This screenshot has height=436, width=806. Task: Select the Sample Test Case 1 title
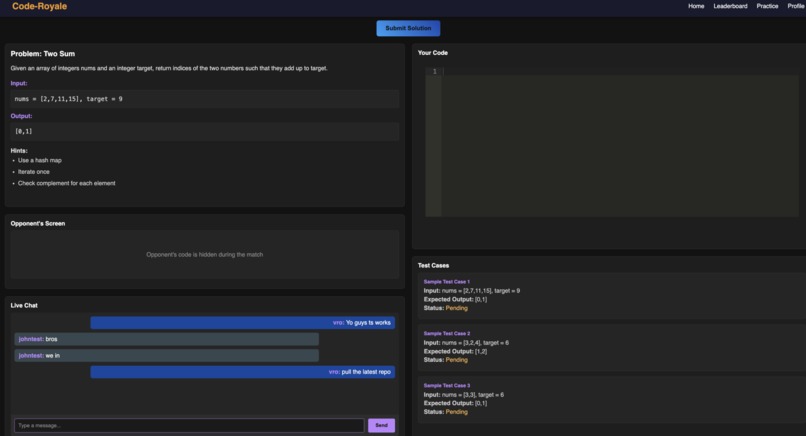pyautogui.click(x=447, y=282)
